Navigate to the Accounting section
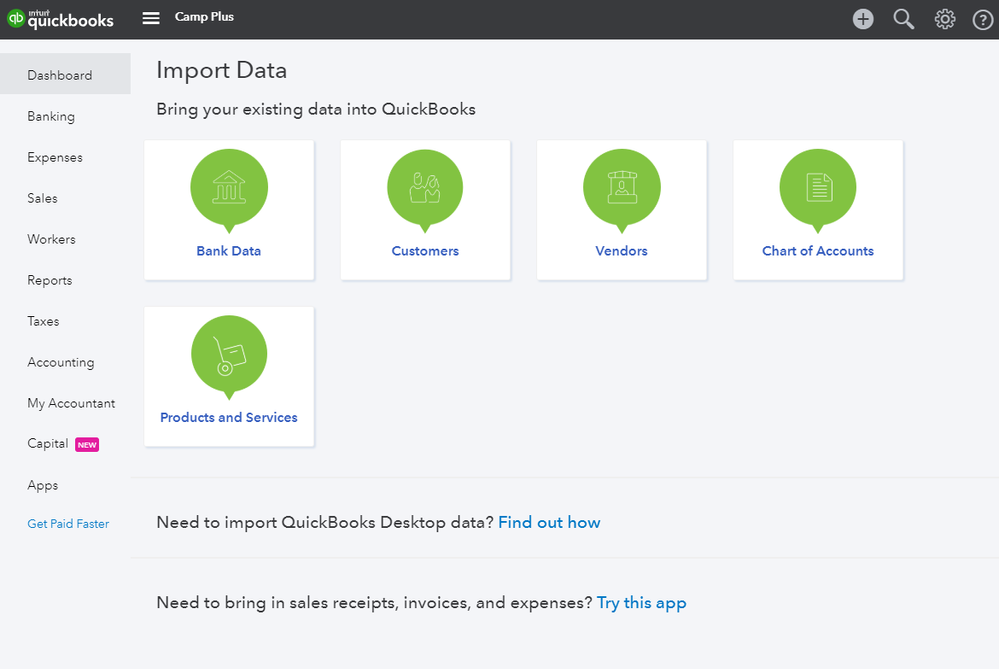 [61, 362]
